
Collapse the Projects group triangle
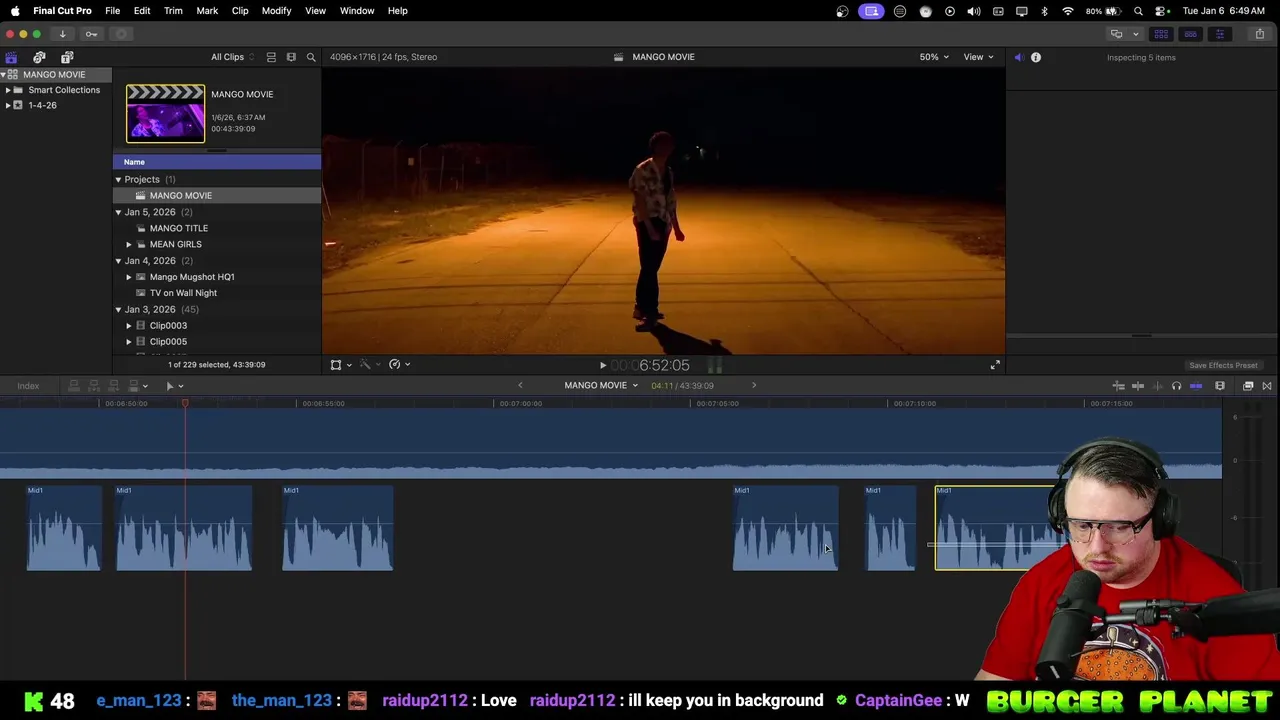tap(118, 180)
